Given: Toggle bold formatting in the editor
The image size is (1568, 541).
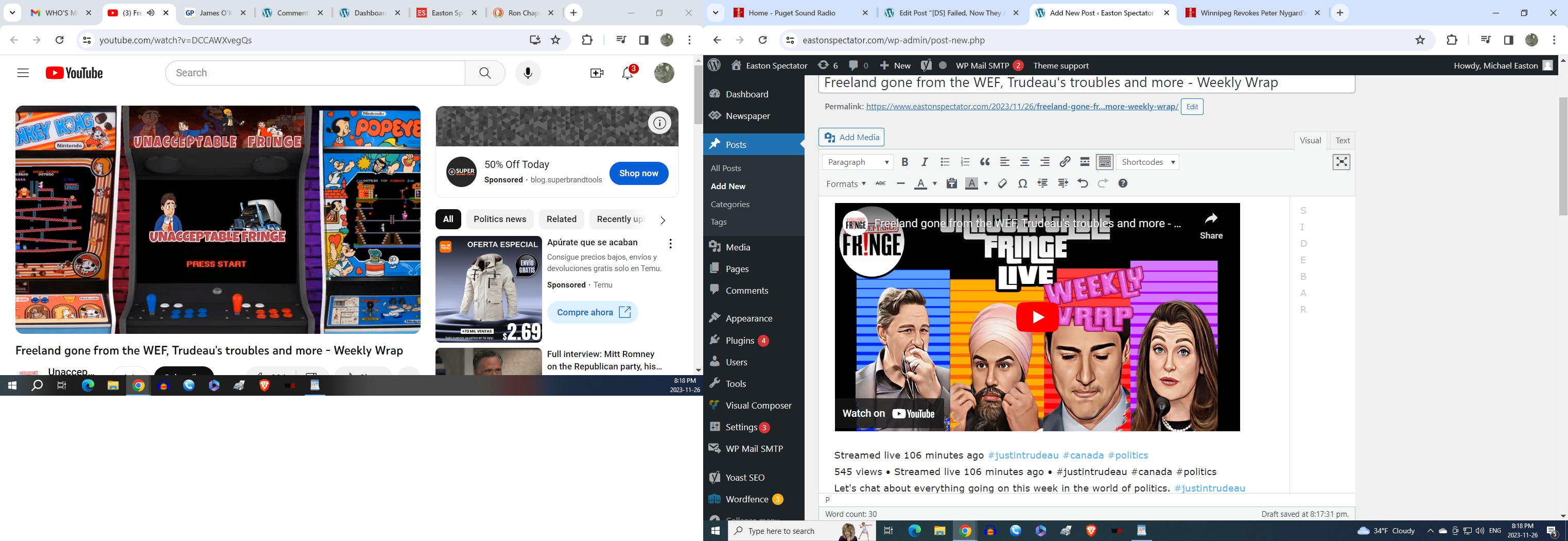Looking at the screenshot, I should point(904,162).
